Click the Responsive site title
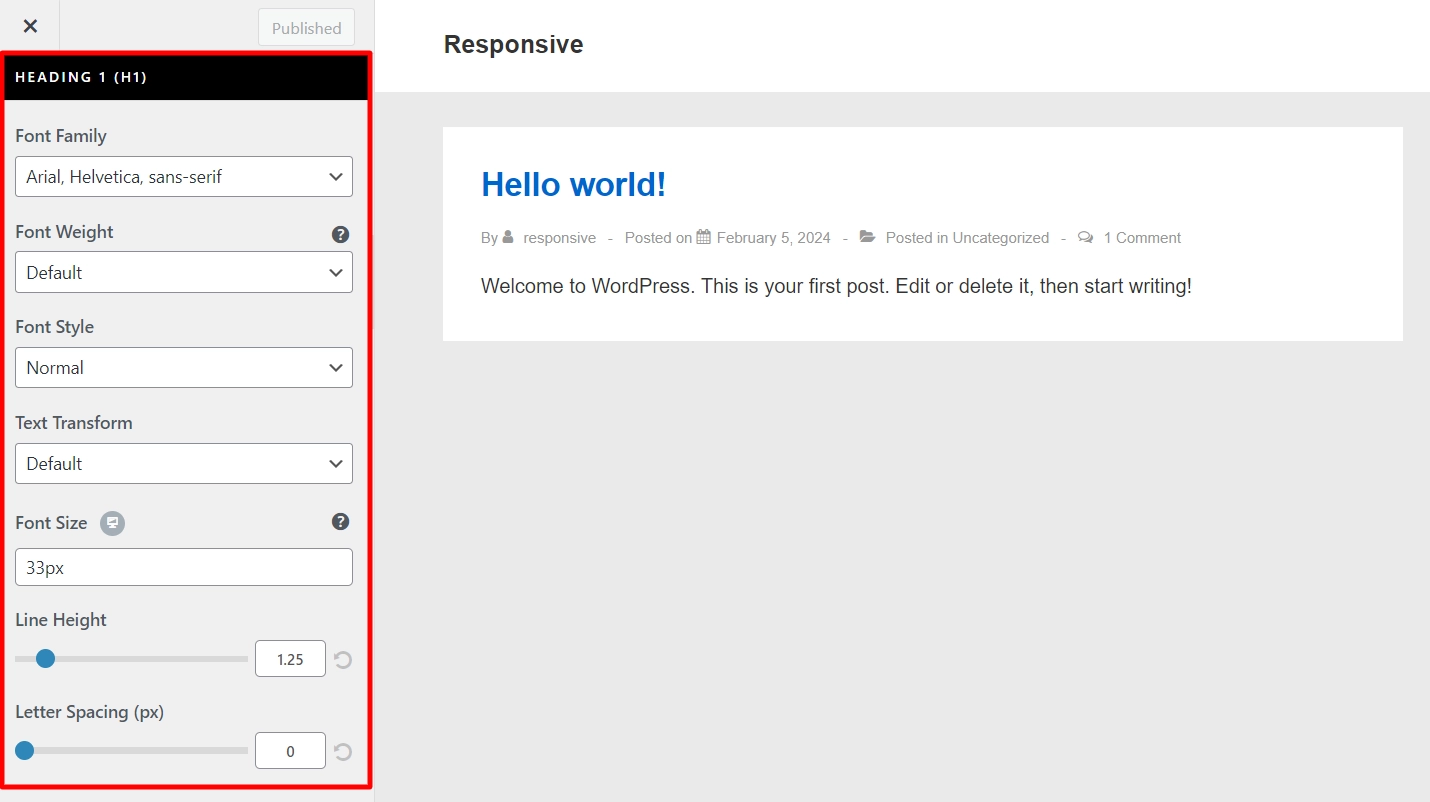 [513, 45]
